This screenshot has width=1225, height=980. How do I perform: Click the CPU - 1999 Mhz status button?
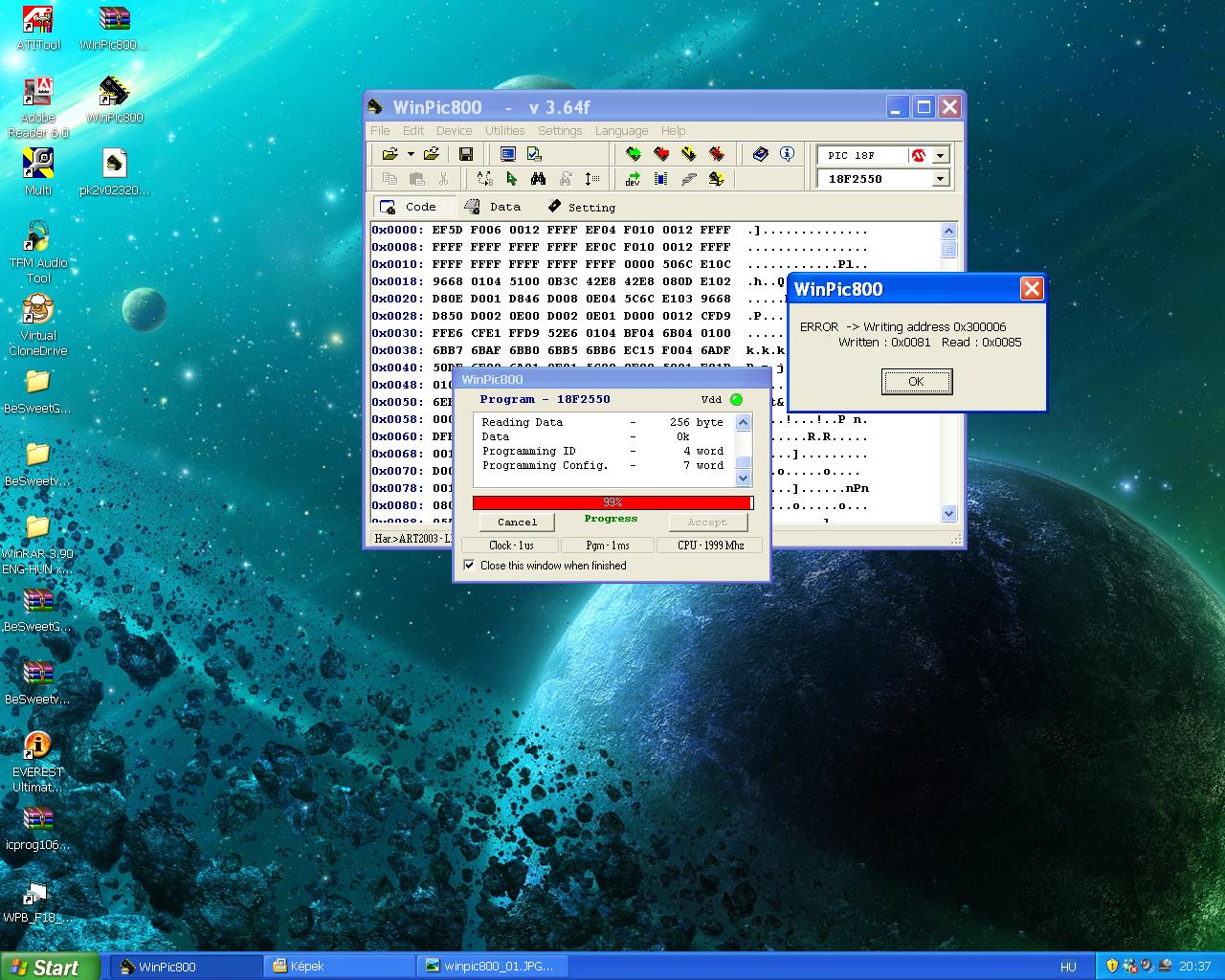[710, 546]
